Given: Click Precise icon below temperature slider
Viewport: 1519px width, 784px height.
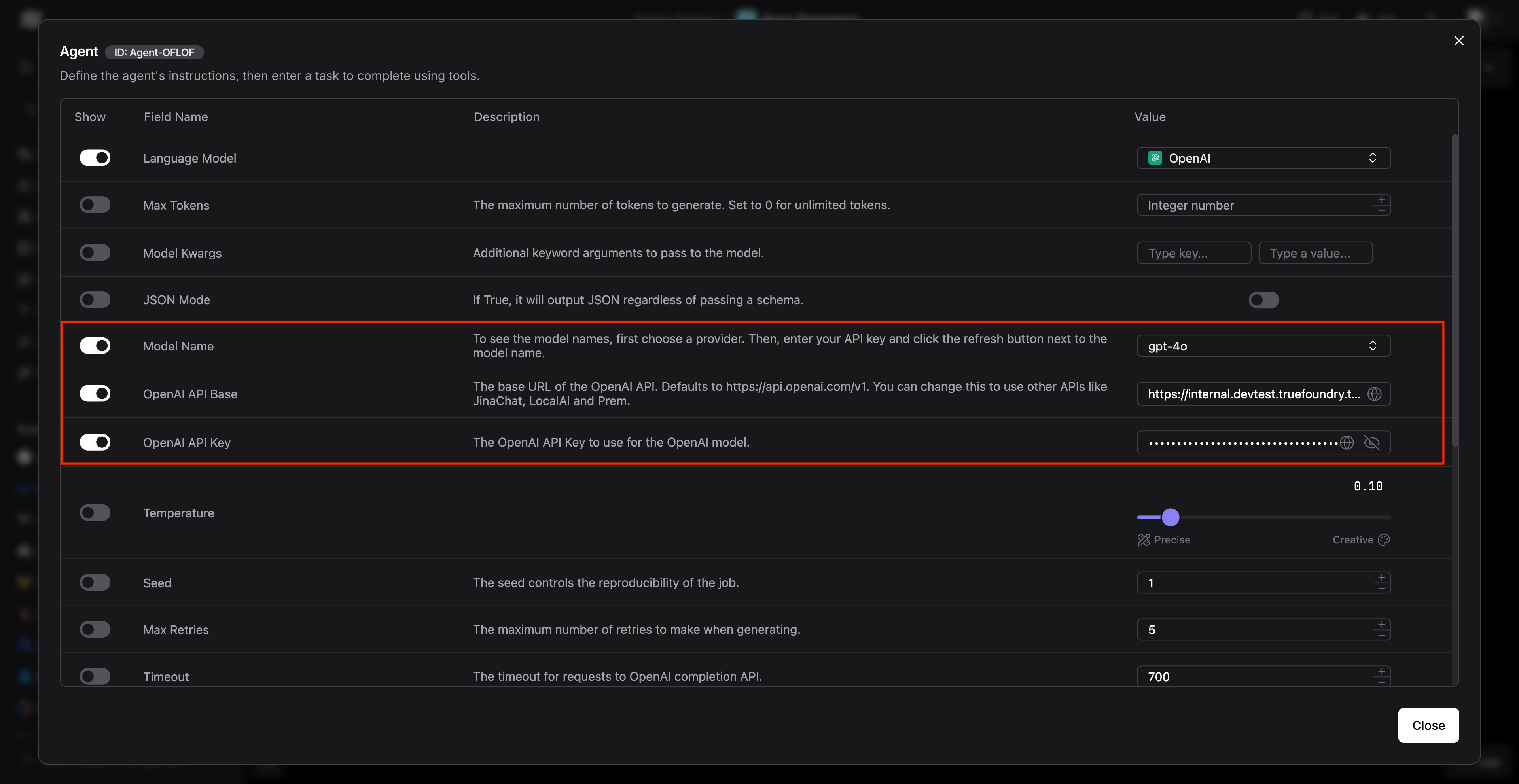Looking at the screenshot, I should tap(1143, 540).
